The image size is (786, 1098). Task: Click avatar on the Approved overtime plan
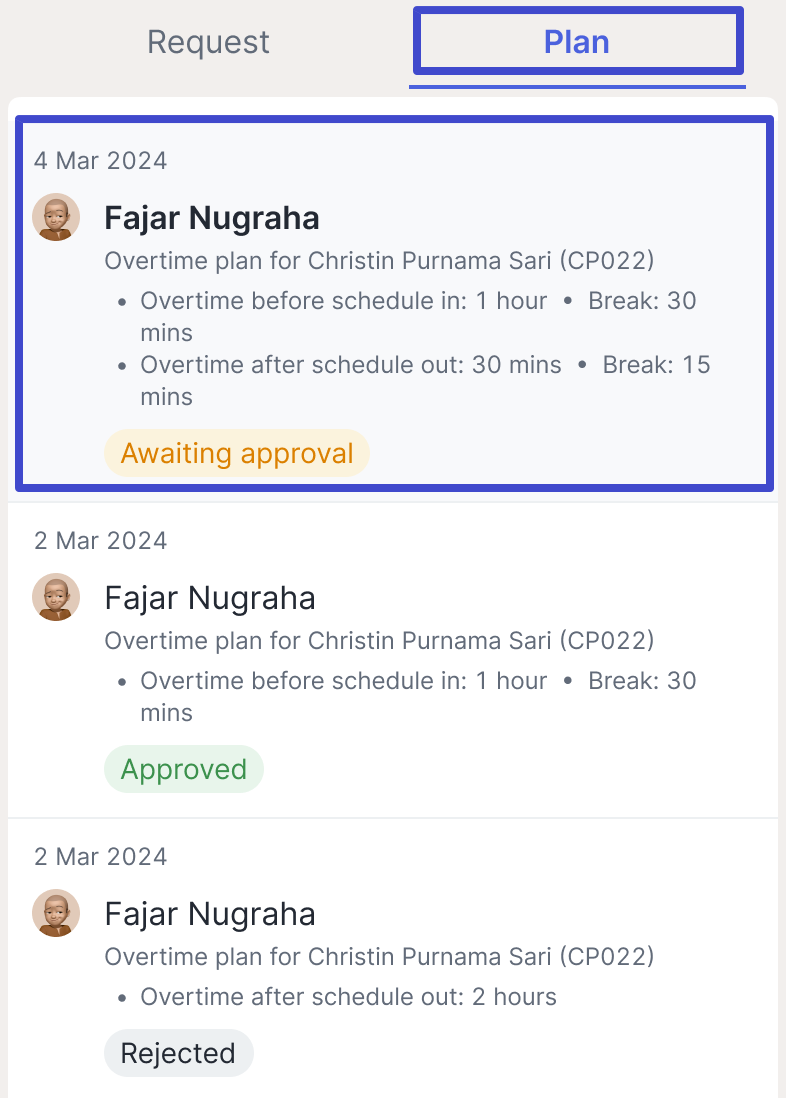click(56, 597)
